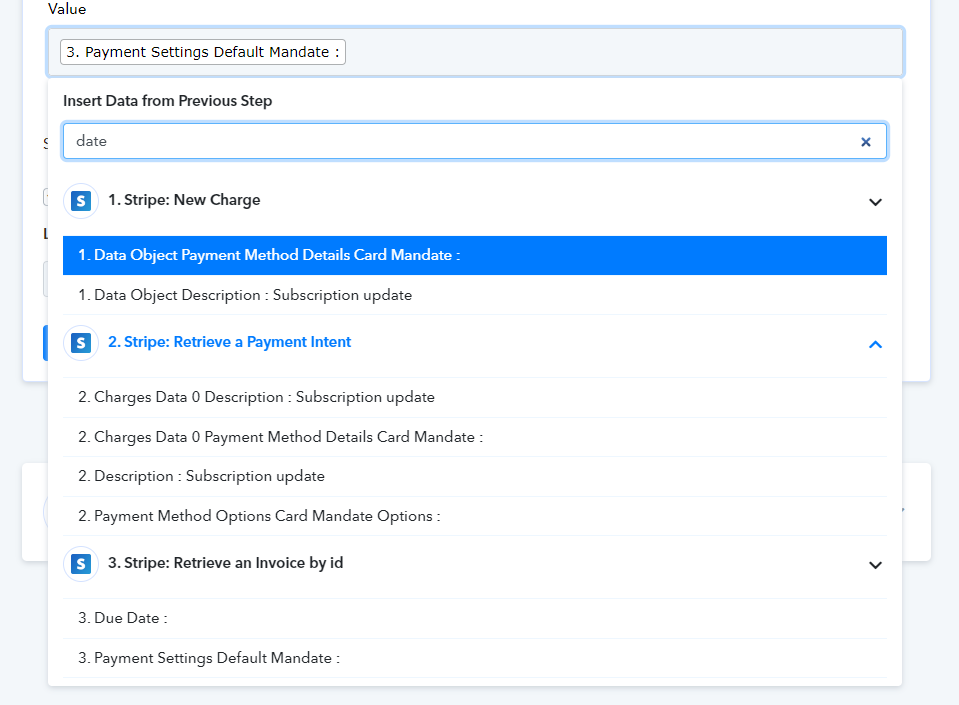
Task: Insert '2. Payment Method Options Card Mandate Options'
Action: (475, 516)
